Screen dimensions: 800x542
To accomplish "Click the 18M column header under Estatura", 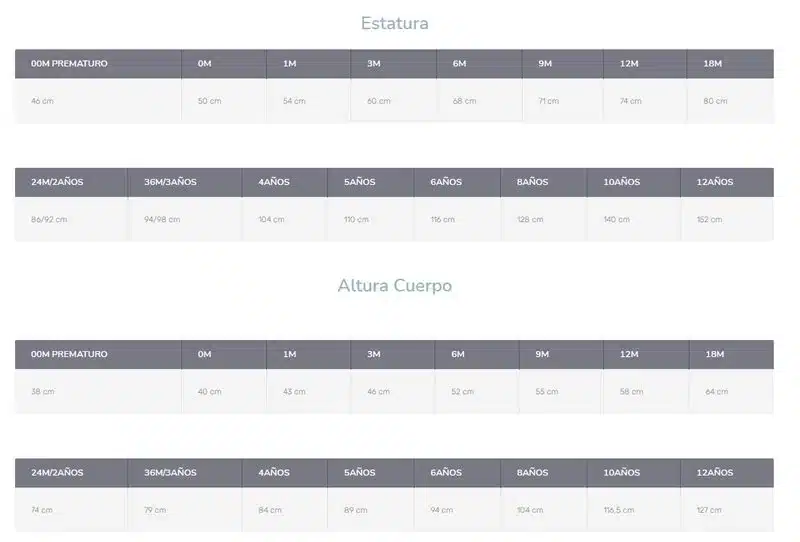I will [712, 64].
